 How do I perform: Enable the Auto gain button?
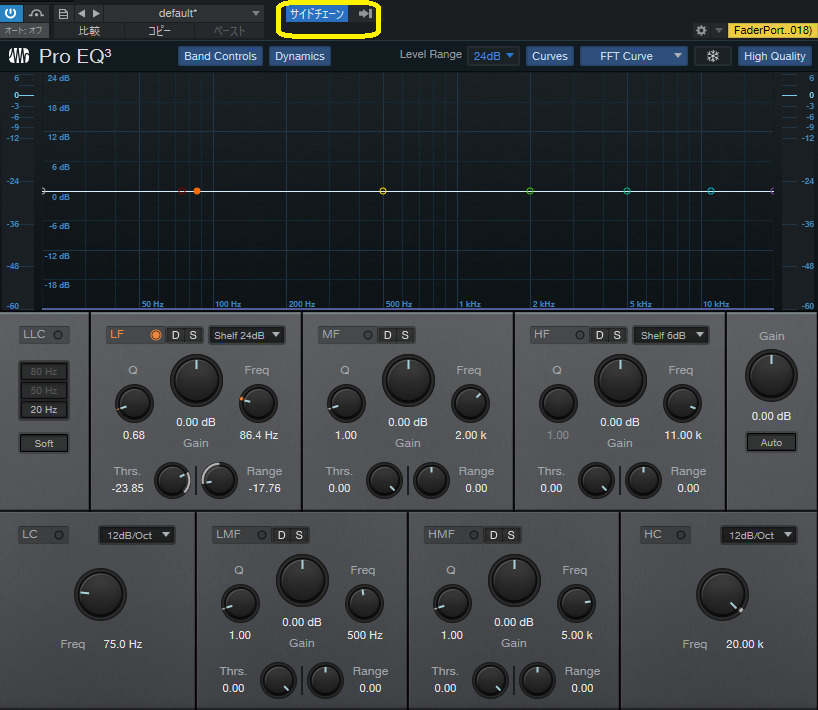tap(771, 442)
